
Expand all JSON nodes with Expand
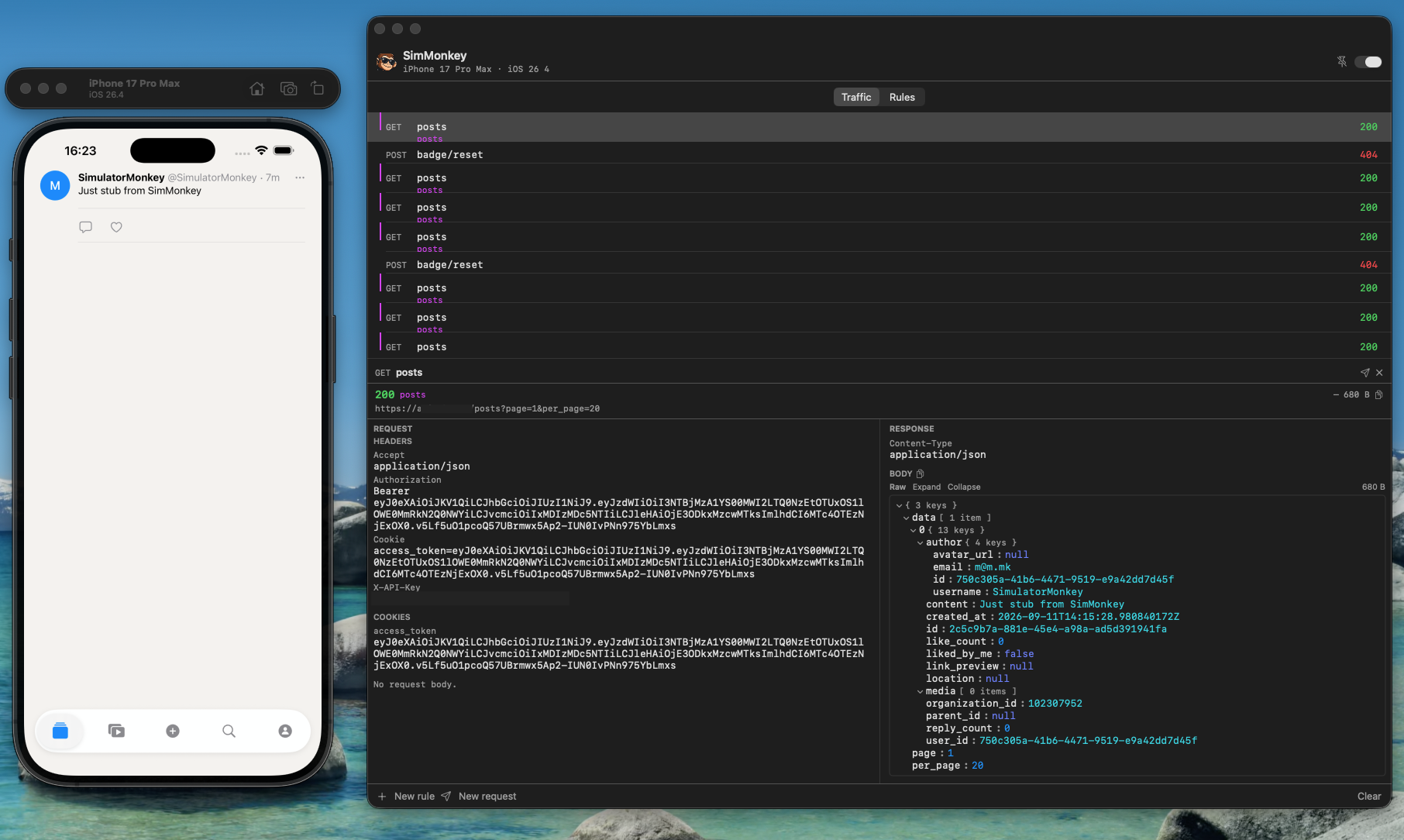tap(927, 487)
